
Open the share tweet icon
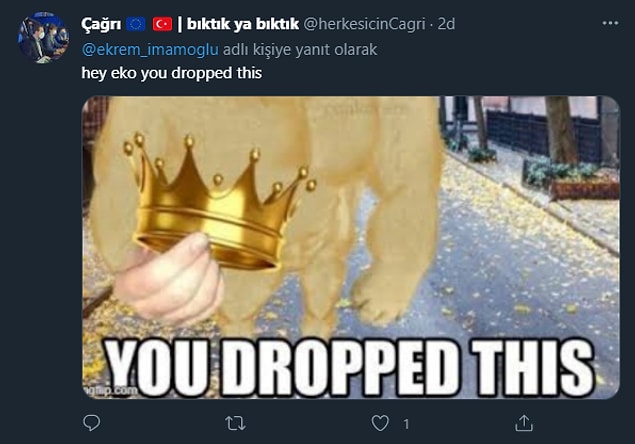524,423
